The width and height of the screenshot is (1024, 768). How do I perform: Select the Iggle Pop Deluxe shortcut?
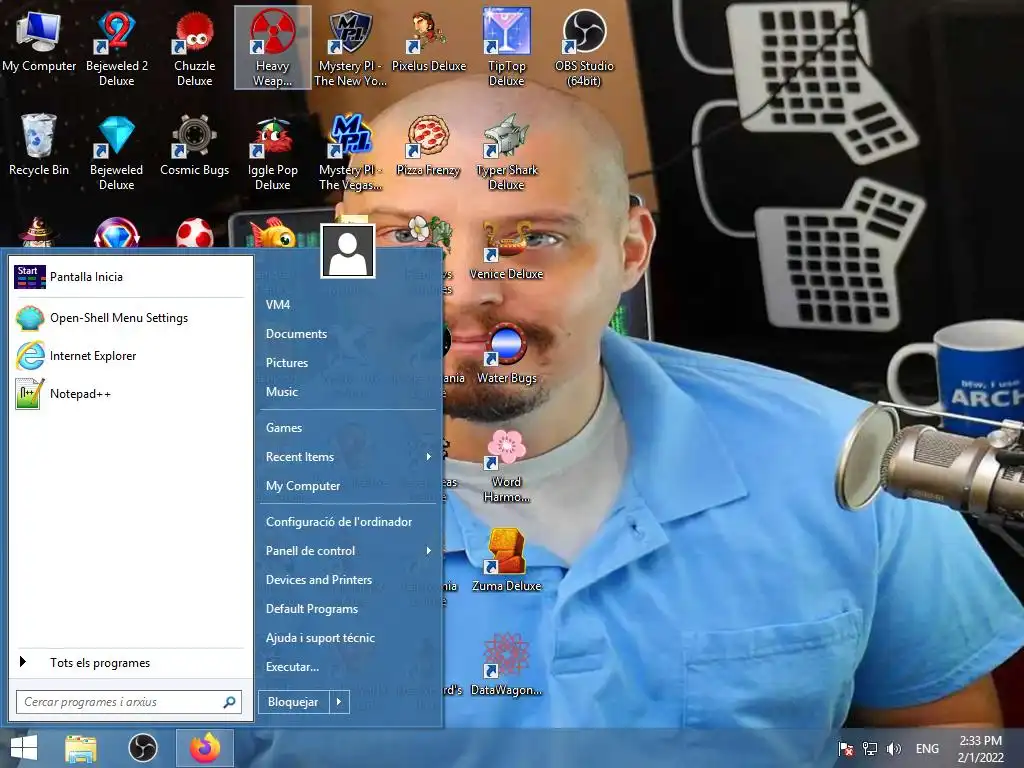coord(272,153)
